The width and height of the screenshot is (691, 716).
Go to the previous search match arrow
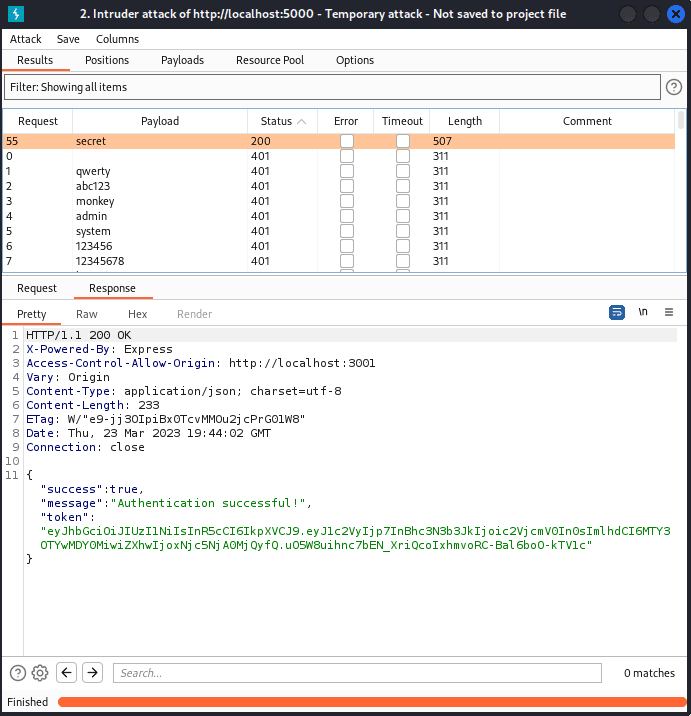[66, 673]
